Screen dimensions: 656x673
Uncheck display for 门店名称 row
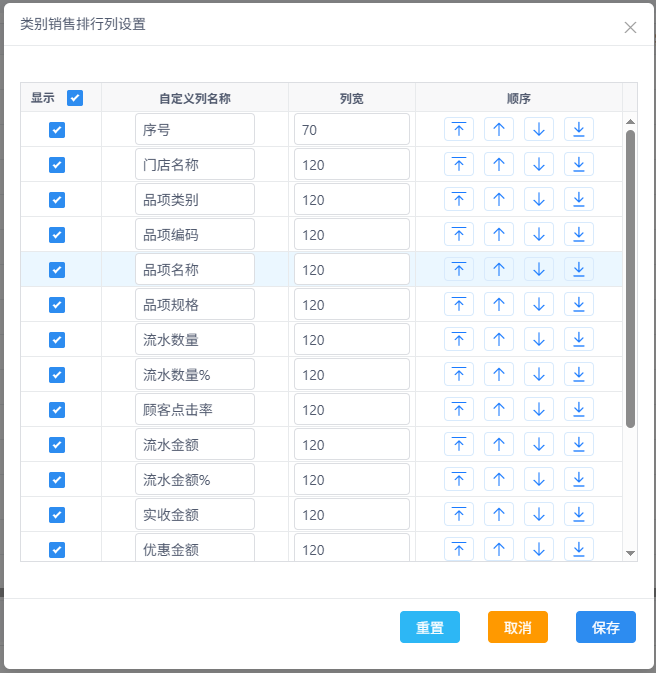57,165
